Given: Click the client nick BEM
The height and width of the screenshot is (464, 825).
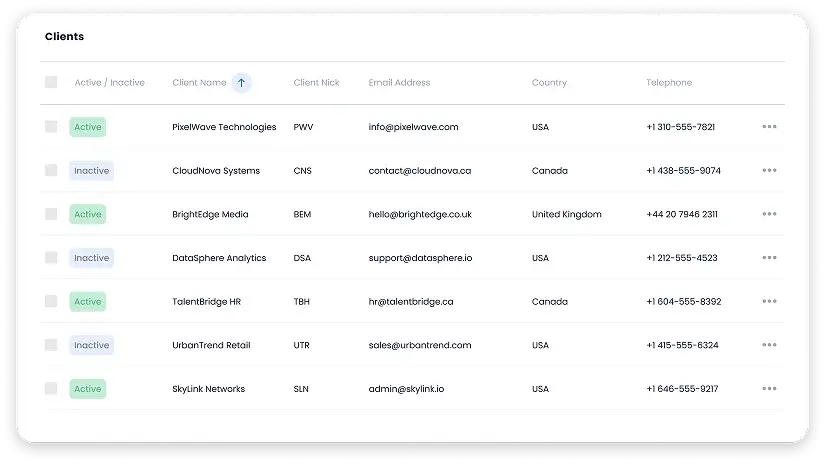Looking at the screenshot, I should pyautogui.click(x=303, y=214).
